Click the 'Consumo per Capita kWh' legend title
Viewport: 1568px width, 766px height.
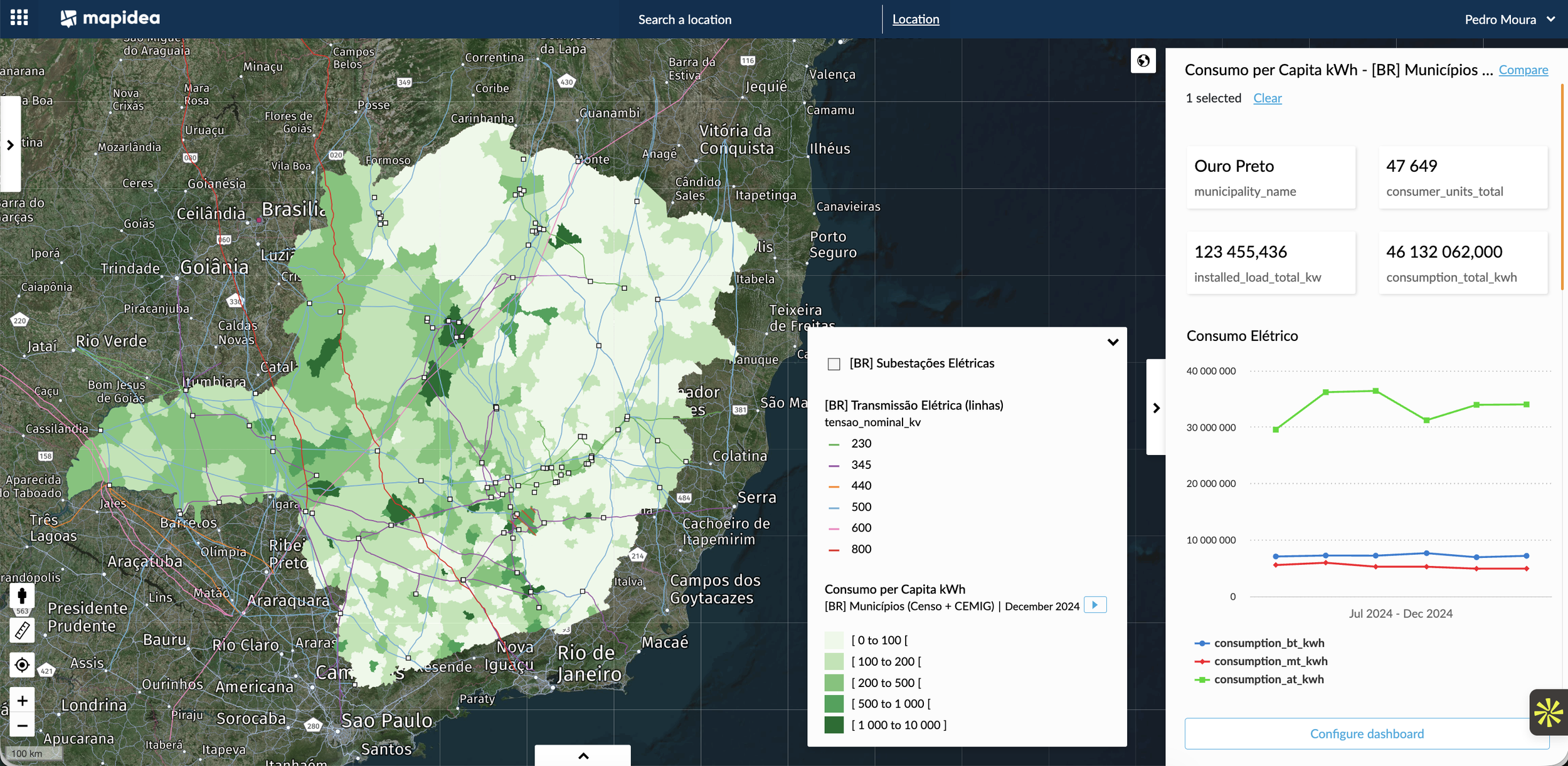(x=894, y=589)
